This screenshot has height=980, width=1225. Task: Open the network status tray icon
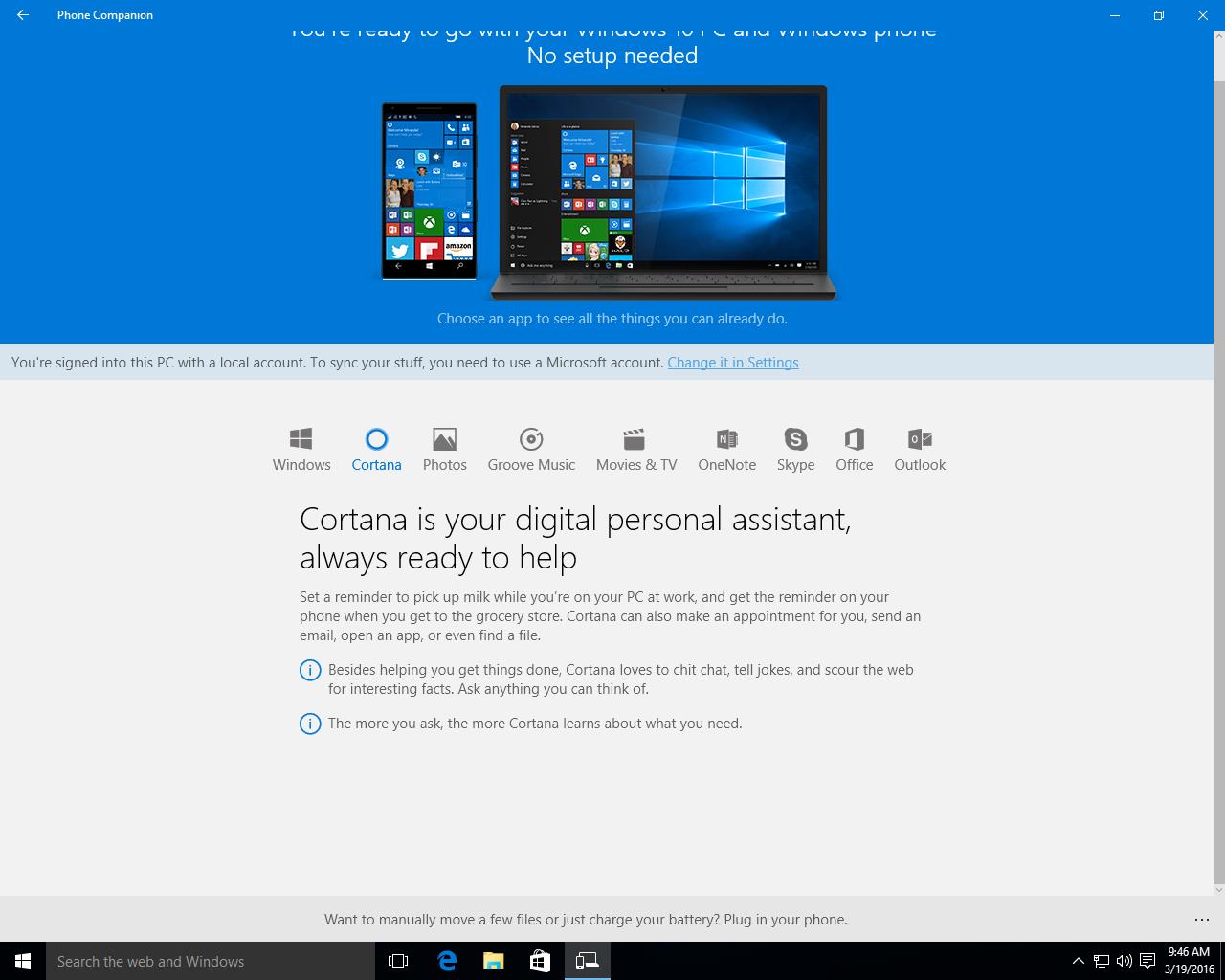[1102, 961]
